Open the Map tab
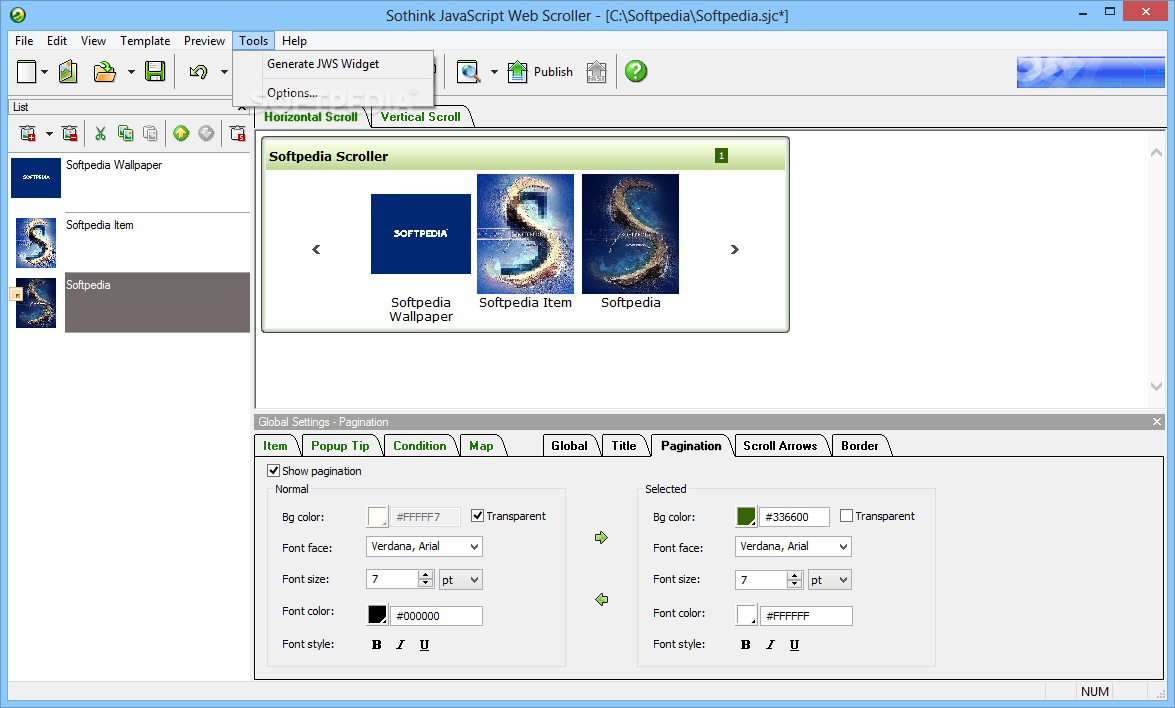This screenshot has height=708, width=1175. pos(481,446)
